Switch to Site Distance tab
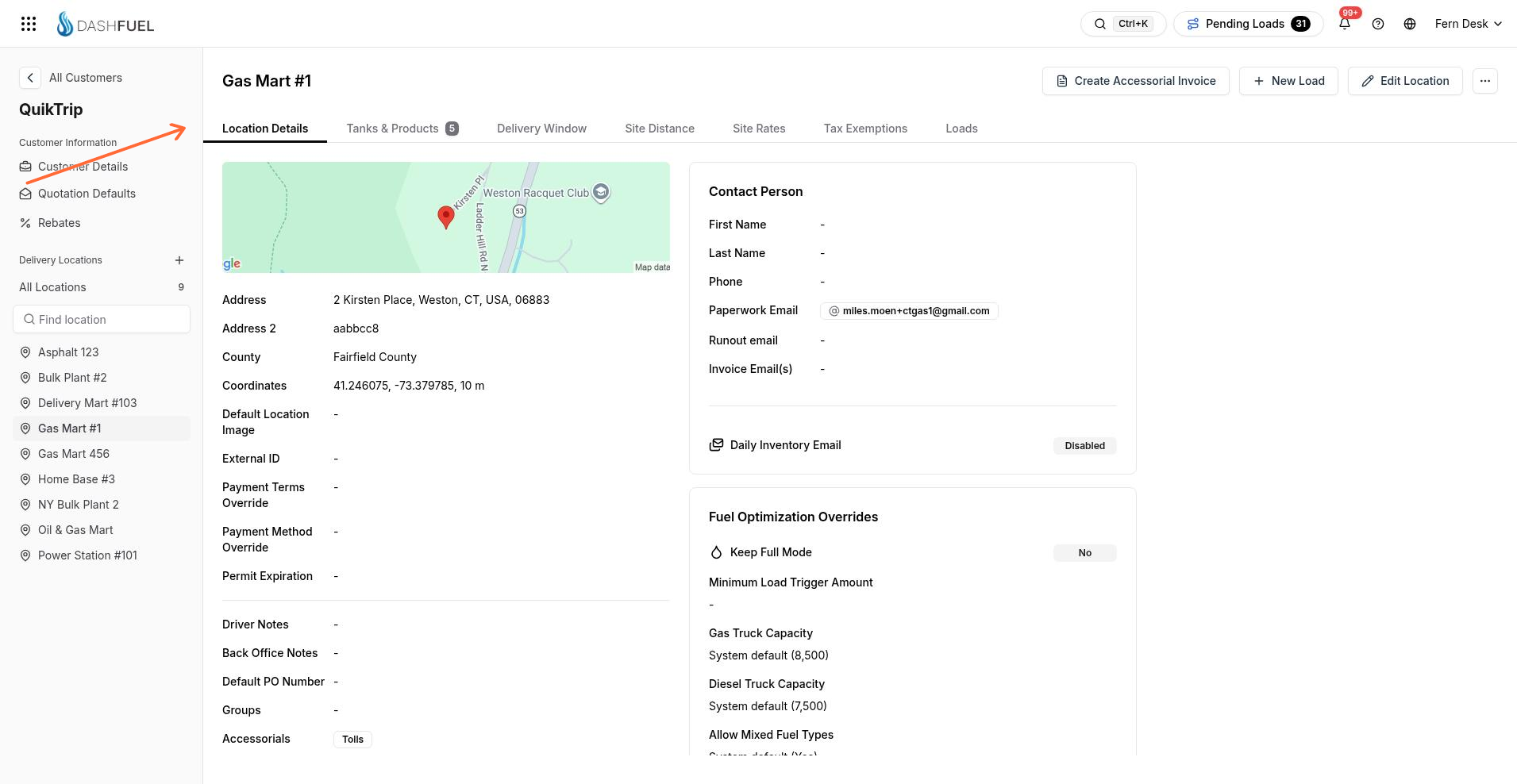 click(660, 129)
